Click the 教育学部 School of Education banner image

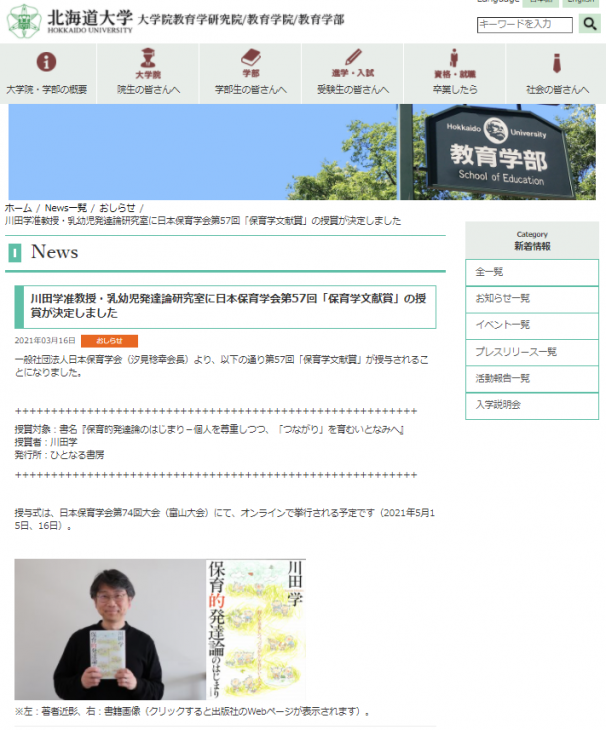coord(302,152)
